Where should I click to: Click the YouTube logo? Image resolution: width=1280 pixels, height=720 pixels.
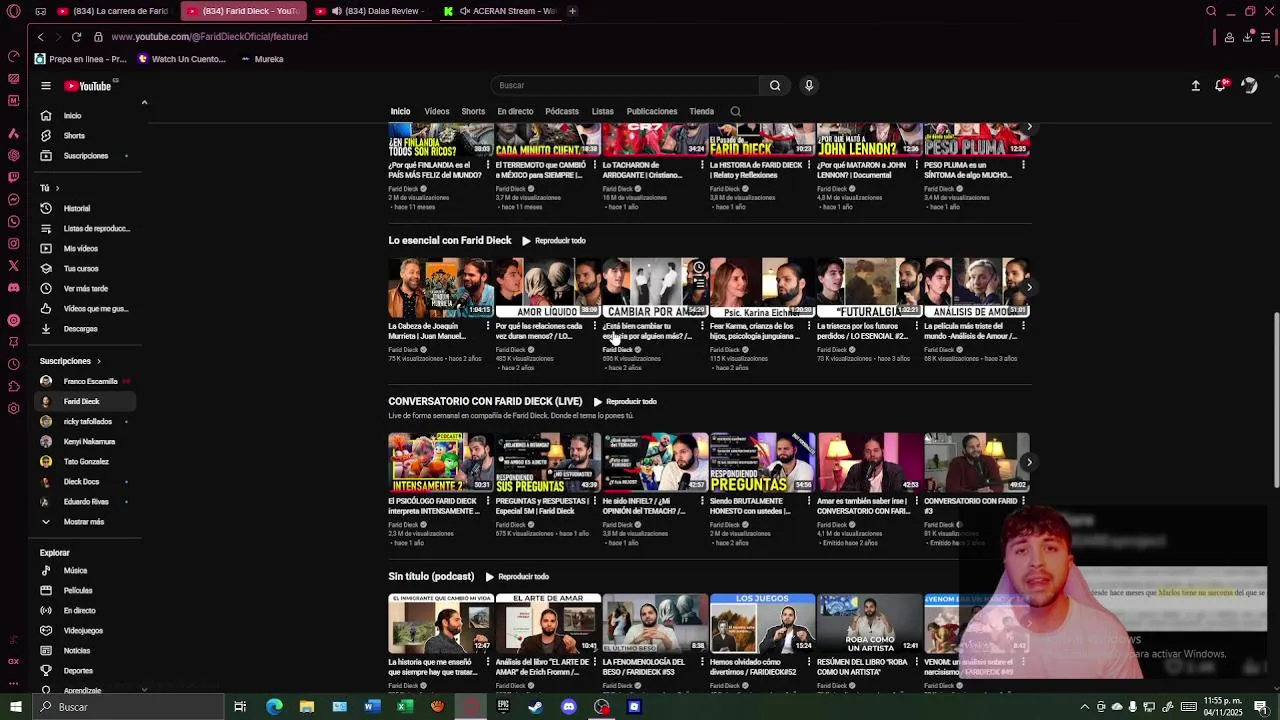88,86
